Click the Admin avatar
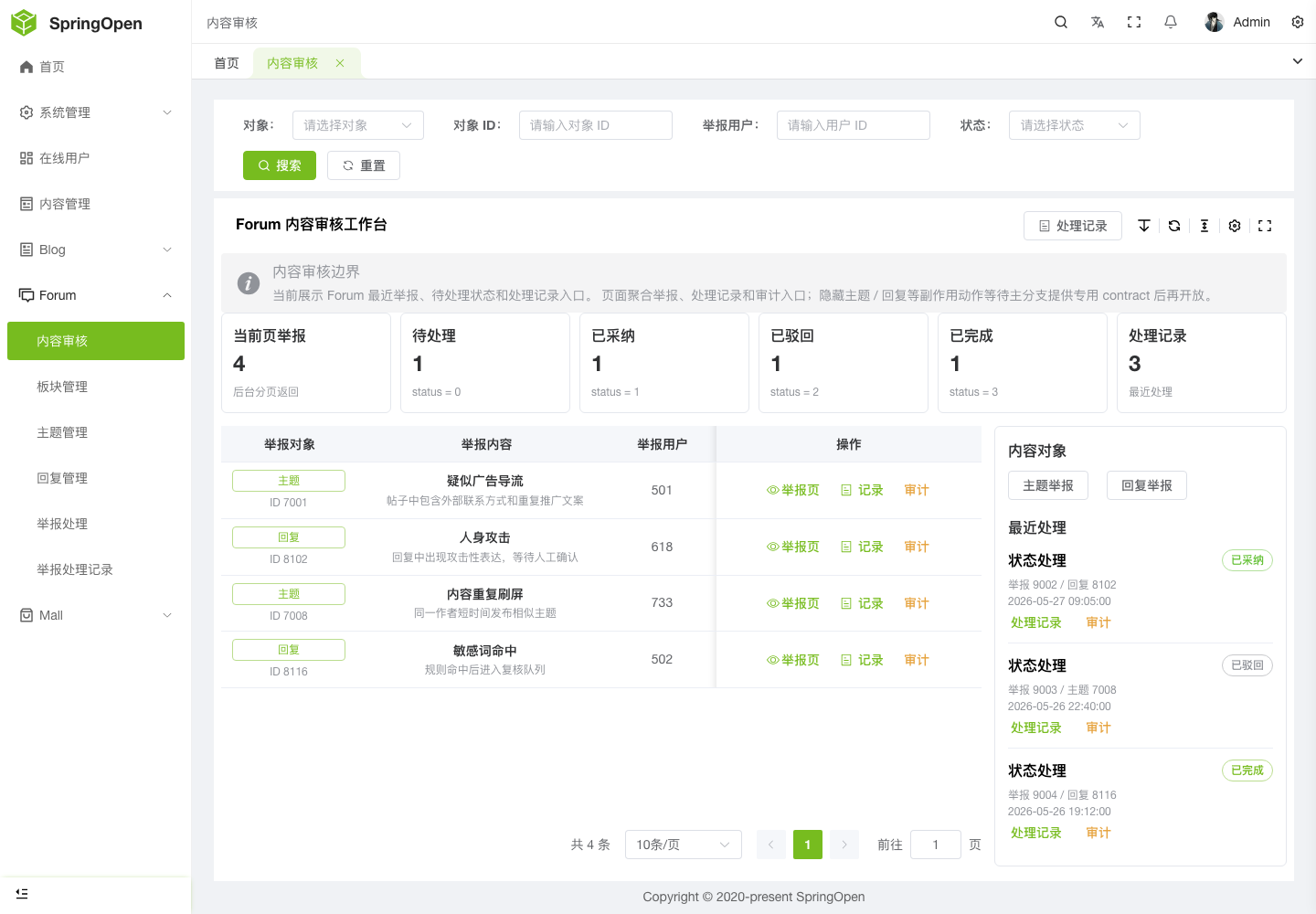Screen dimensions: 1316x914 (1214, 22)
